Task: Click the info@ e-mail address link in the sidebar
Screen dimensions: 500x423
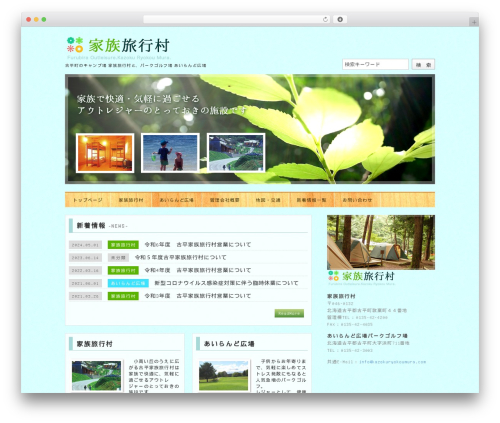Action: pyautogui.click(x=393, y=362)
